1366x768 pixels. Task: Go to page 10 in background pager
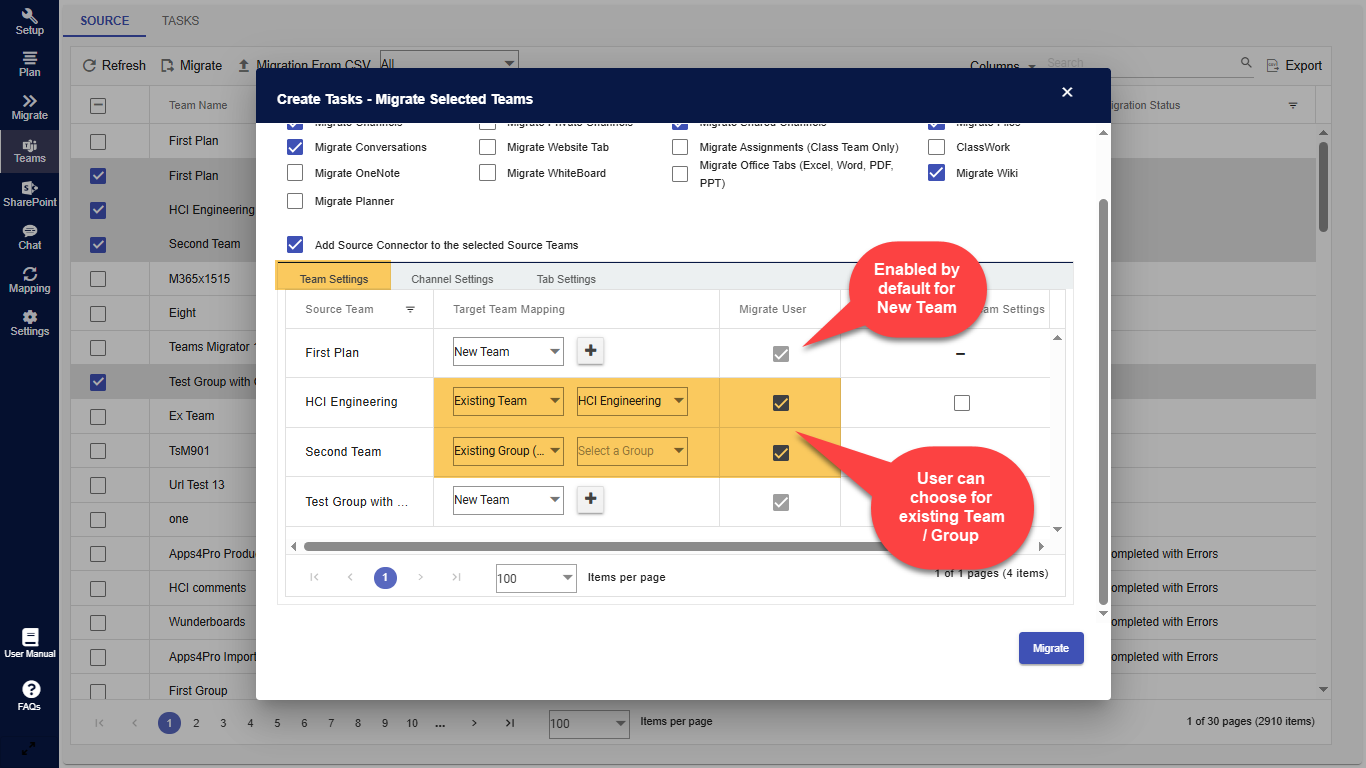412,723
